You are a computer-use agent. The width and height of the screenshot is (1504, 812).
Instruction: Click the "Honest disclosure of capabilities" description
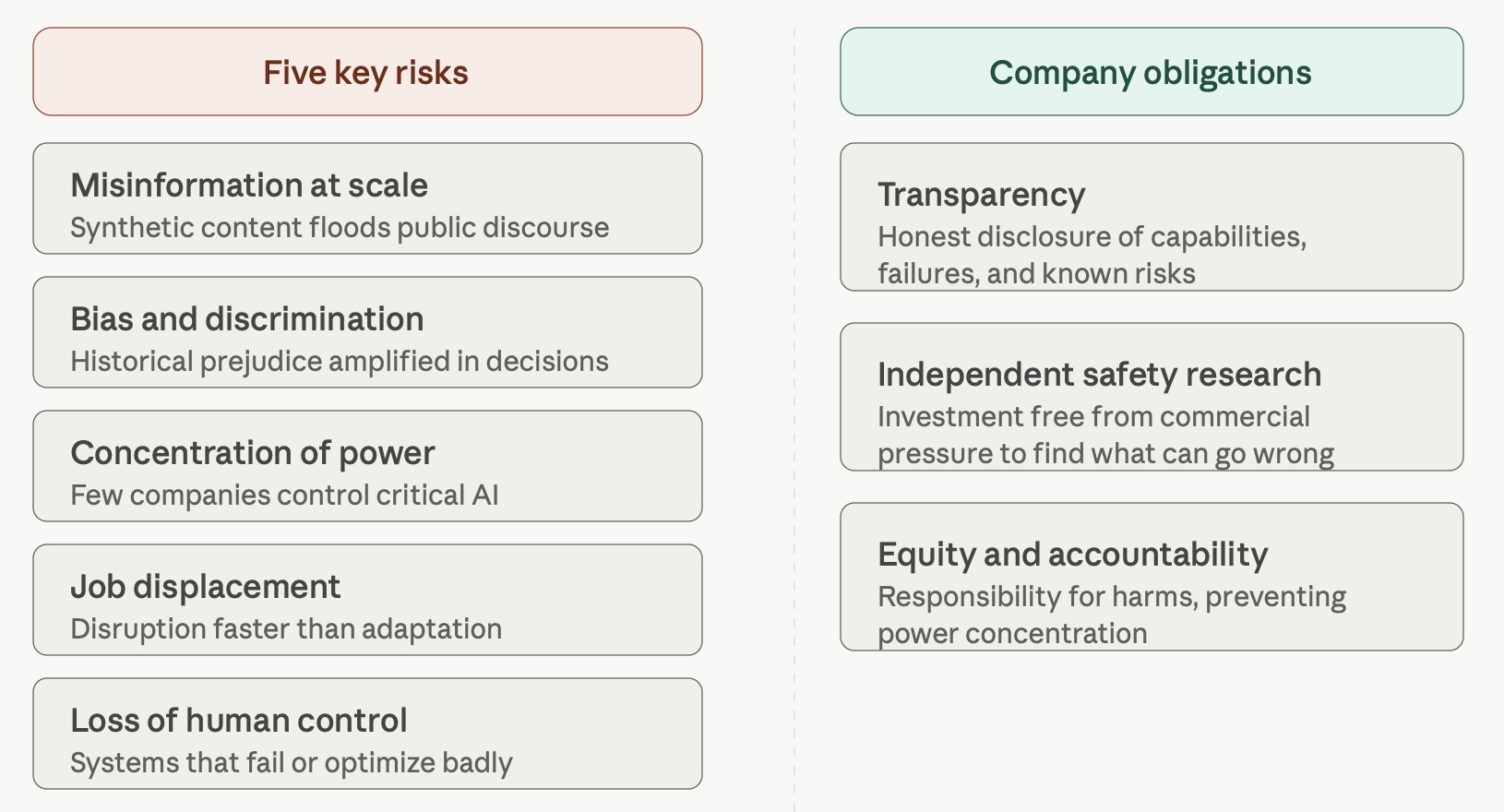tap(1092, 237)
